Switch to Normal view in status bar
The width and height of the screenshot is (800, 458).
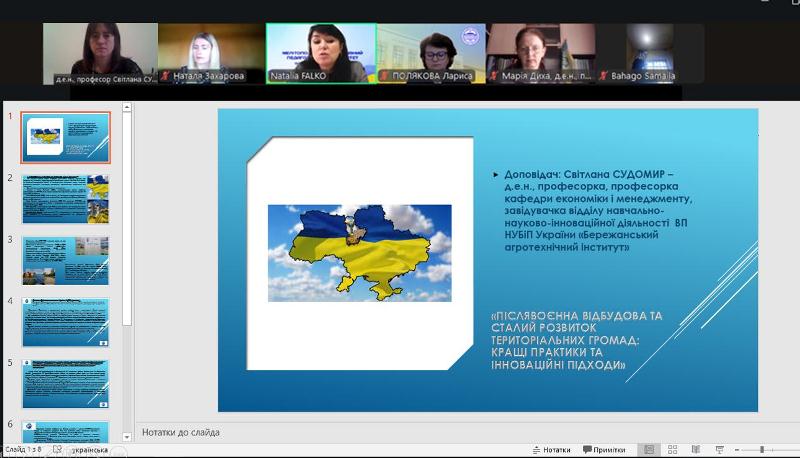click(x=649, y=450)
